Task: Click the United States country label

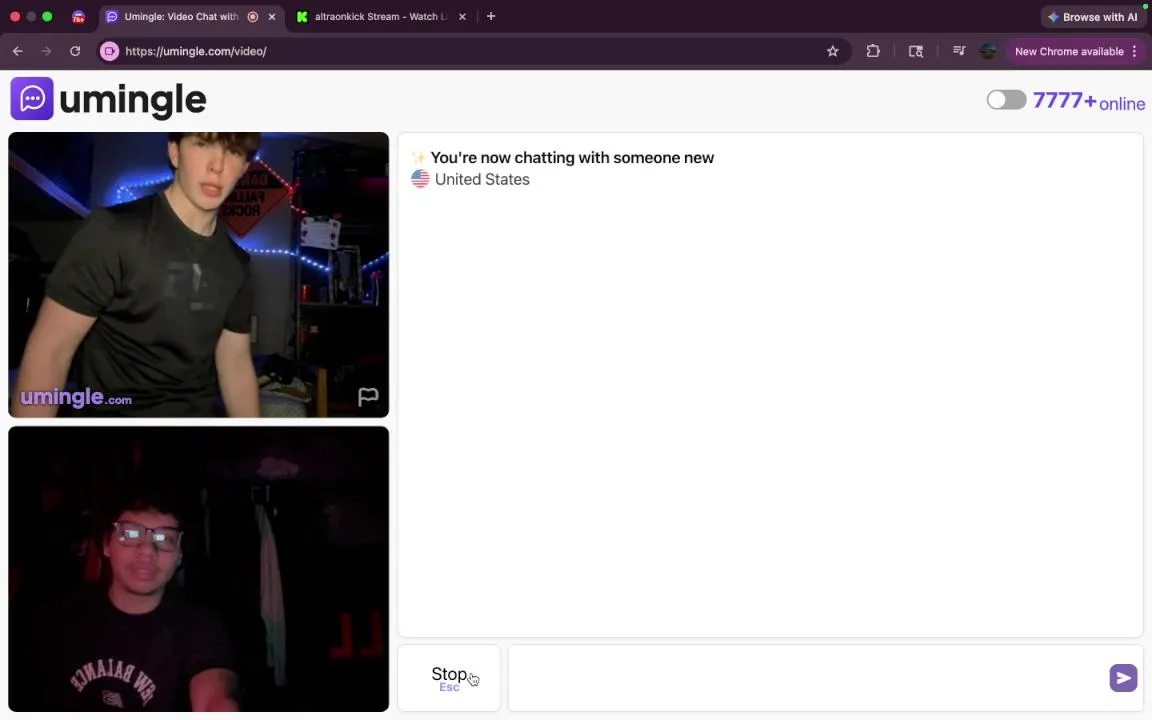Action: [x=482, y=179]
